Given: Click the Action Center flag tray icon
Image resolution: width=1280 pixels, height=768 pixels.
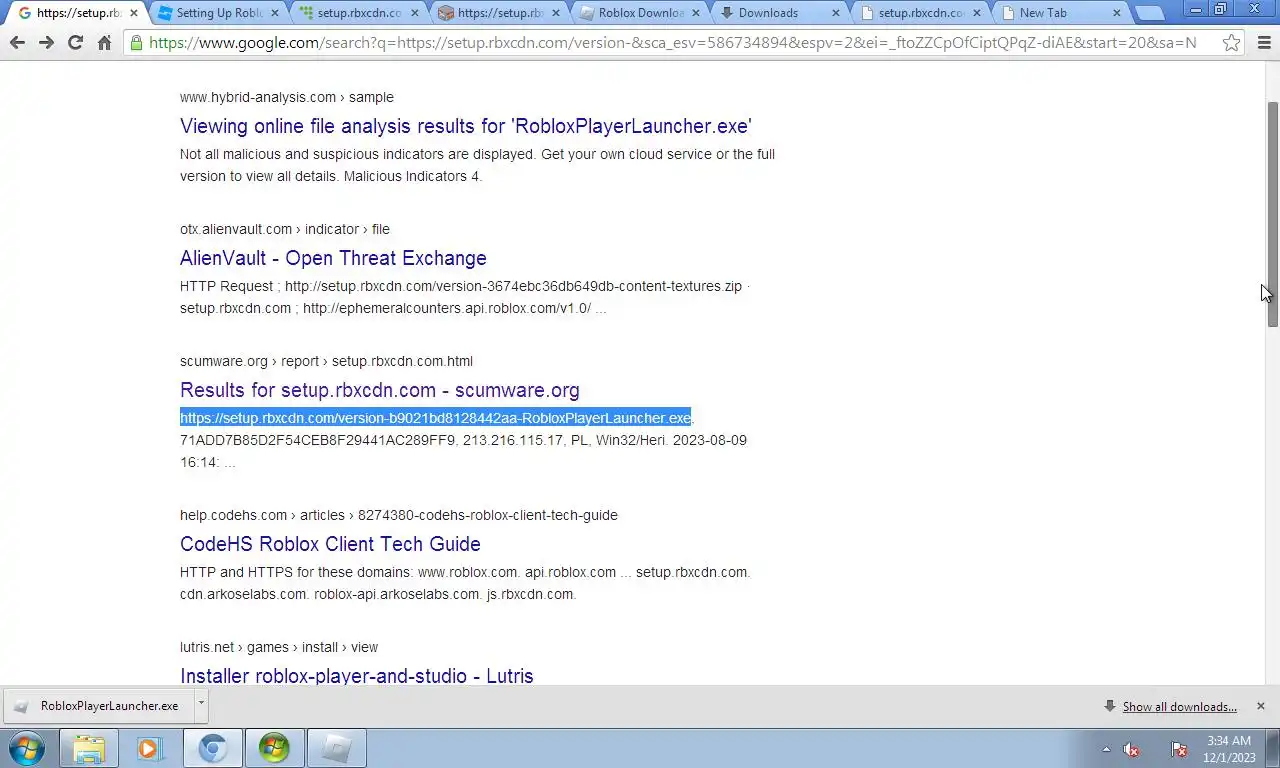Looking at the screenshot, I should [x=1178, y=749].
